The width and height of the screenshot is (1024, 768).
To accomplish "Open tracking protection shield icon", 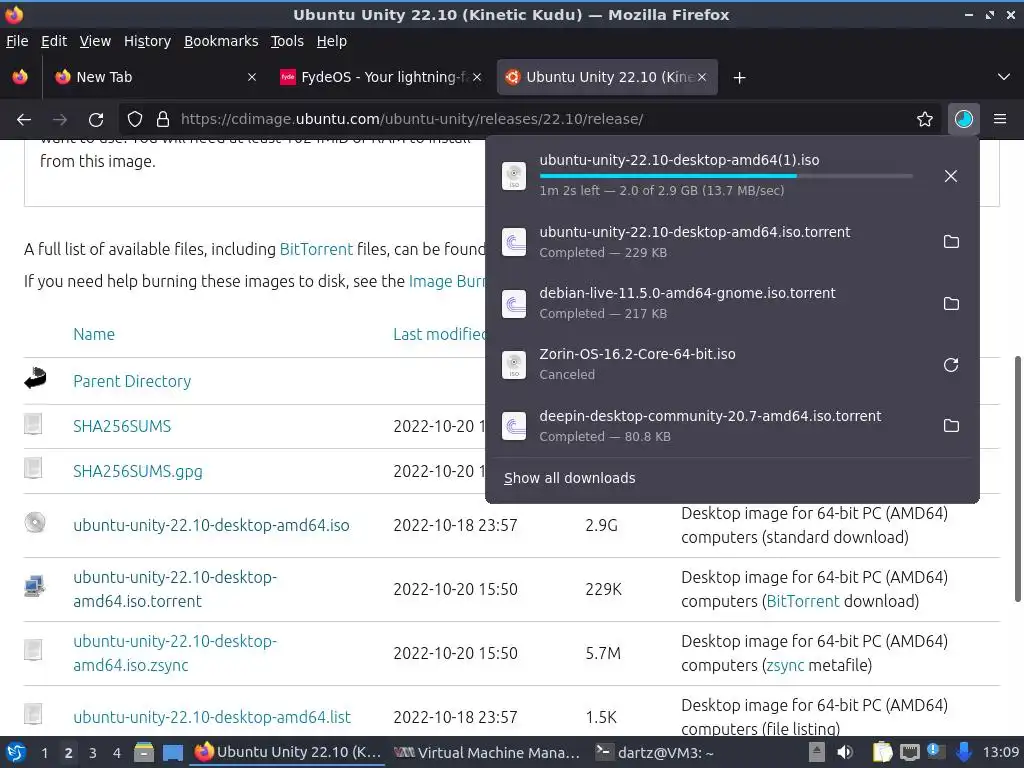I will [x=135, y=119].
